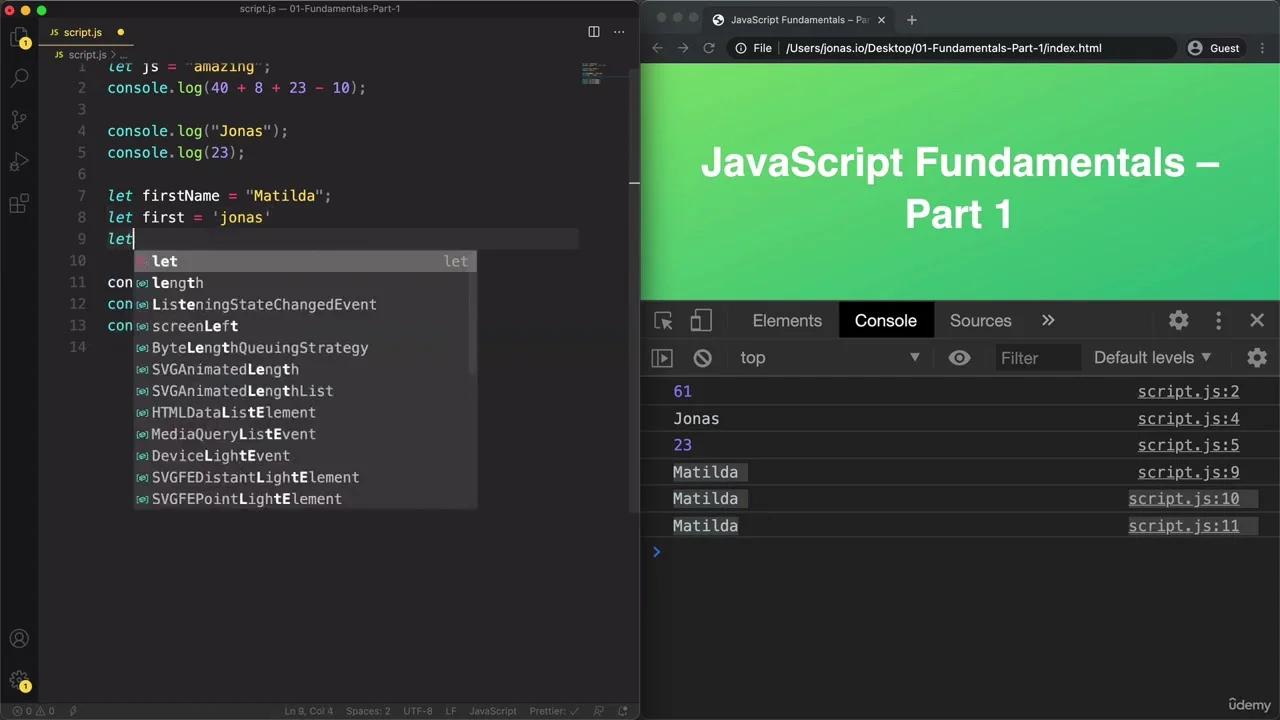Open DevTools settings gear next to the tabs
Viewport: 1280px width, 720px height.
pos(1179,321)
